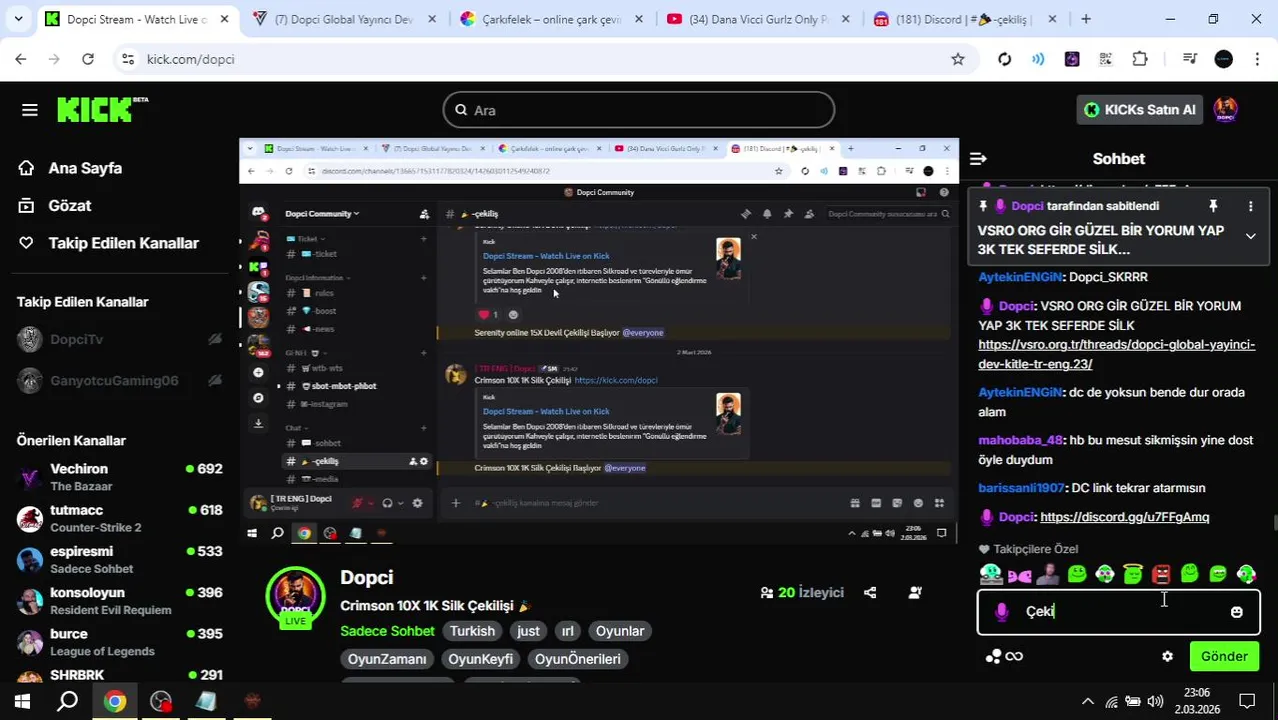
Task: Select the green halo emote
Action: click(x=1133, y=574)
